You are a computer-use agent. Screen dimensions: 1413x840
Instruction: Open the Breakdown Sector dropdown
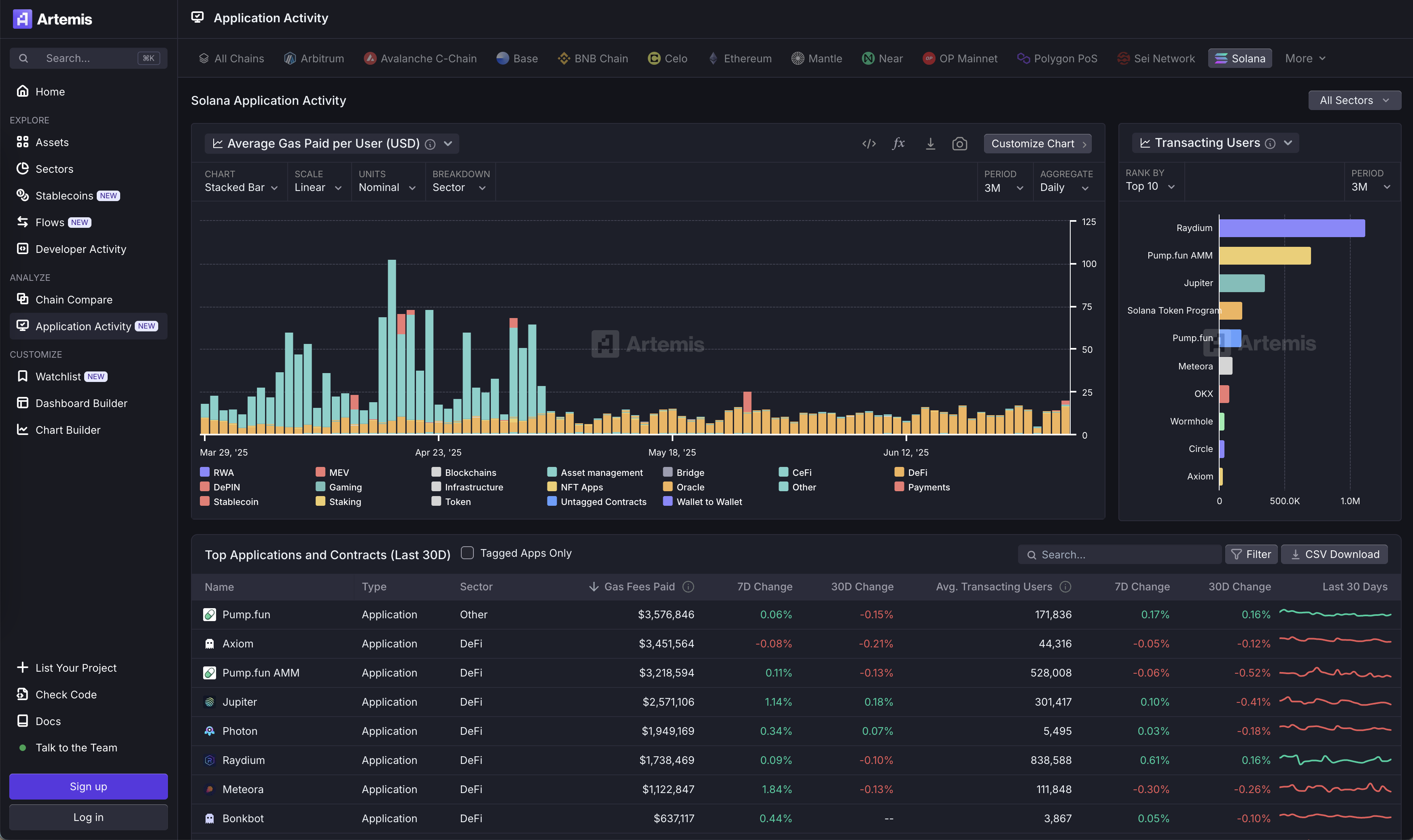click(459, 187)
